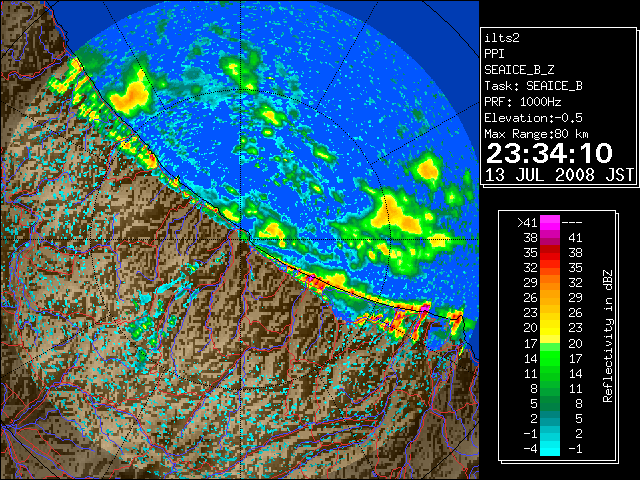The height and width of the screenshot is (480, 640).
Task: Click the 'PPI' scan type text
Action: click(x=494, y=54)
